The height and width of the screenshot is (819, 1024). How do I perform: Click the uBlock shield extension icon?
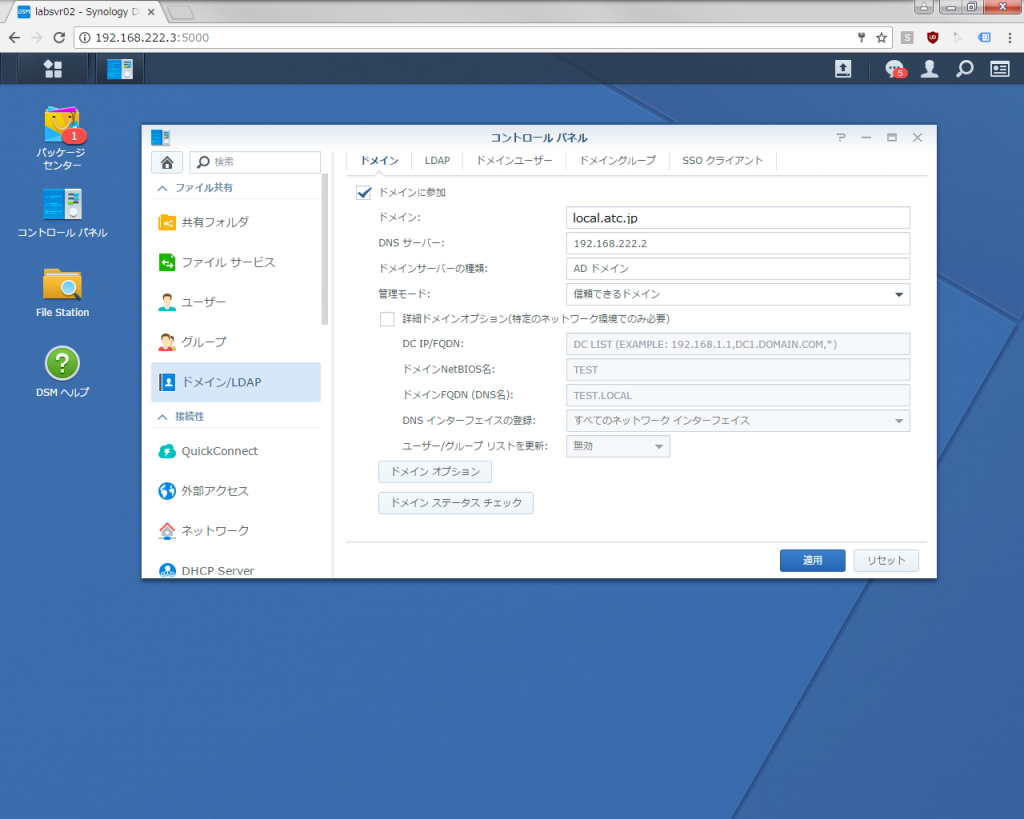click(933, 38)
